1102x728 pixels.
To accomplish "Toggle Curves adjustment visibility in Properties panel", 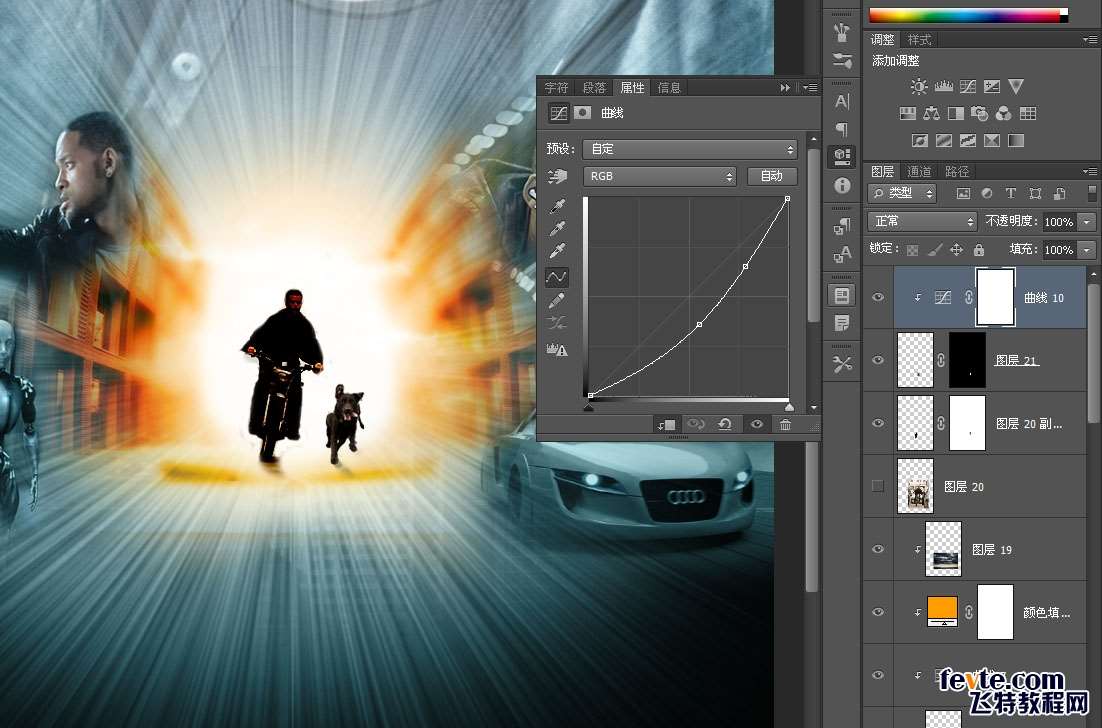I will point(756,424).
